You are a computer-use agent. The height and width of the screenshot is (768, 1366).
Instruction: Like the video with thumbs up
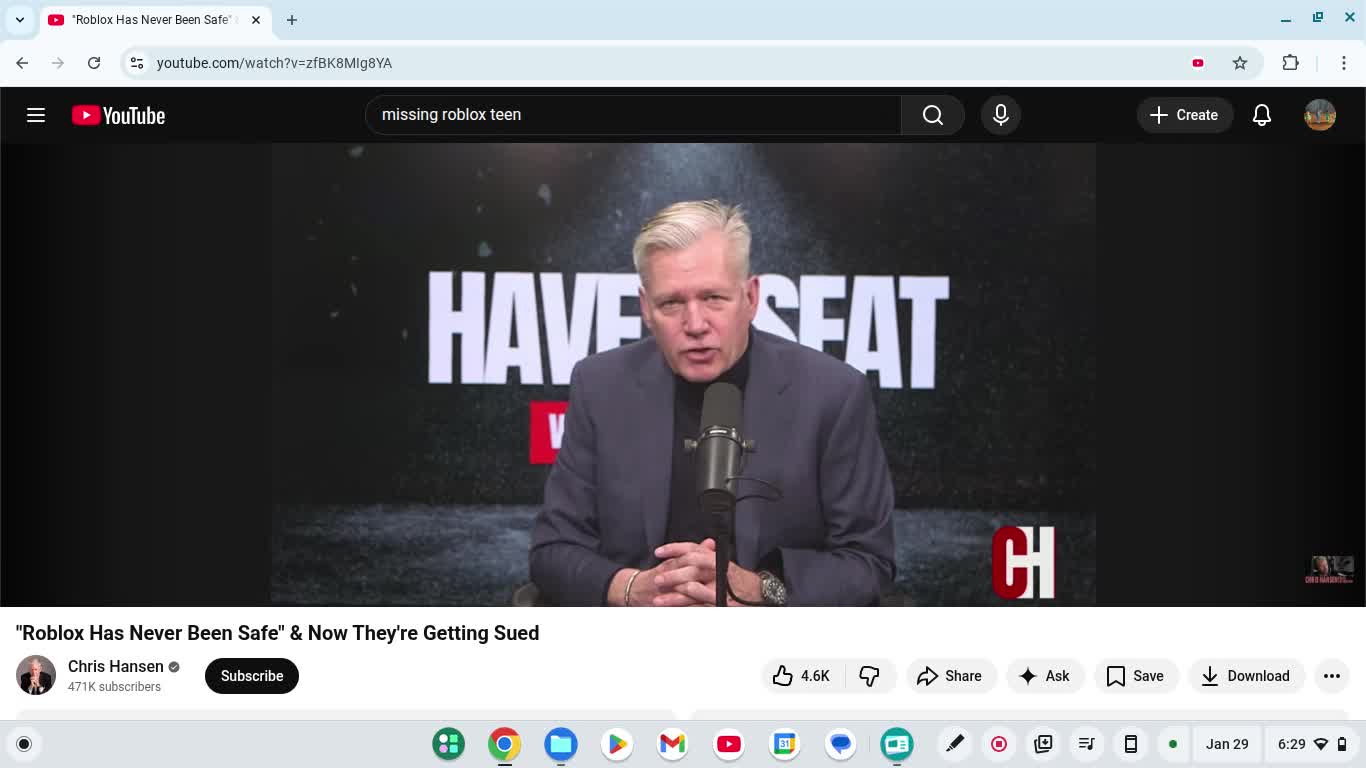coord(802,676)
